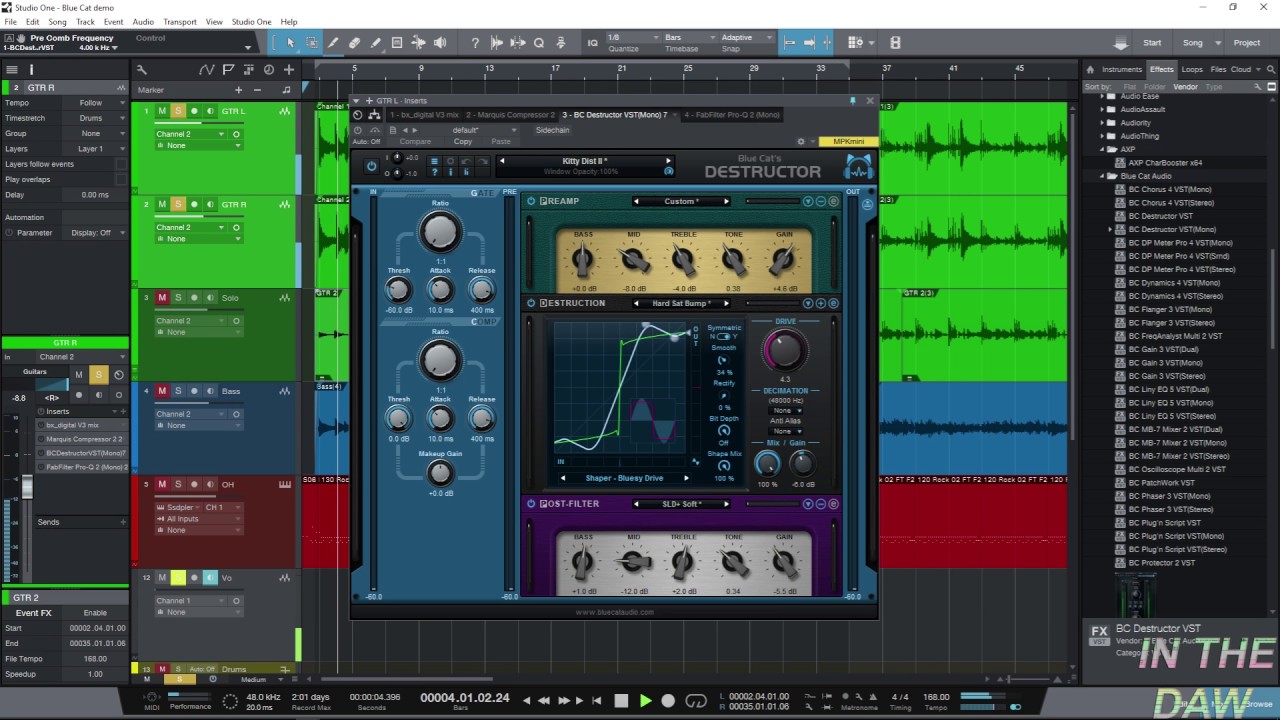This screenshot has width=1280, height=720.
Task: Expand the Blue Cat Audio vendor folder
Action: tap(1102, 176)
